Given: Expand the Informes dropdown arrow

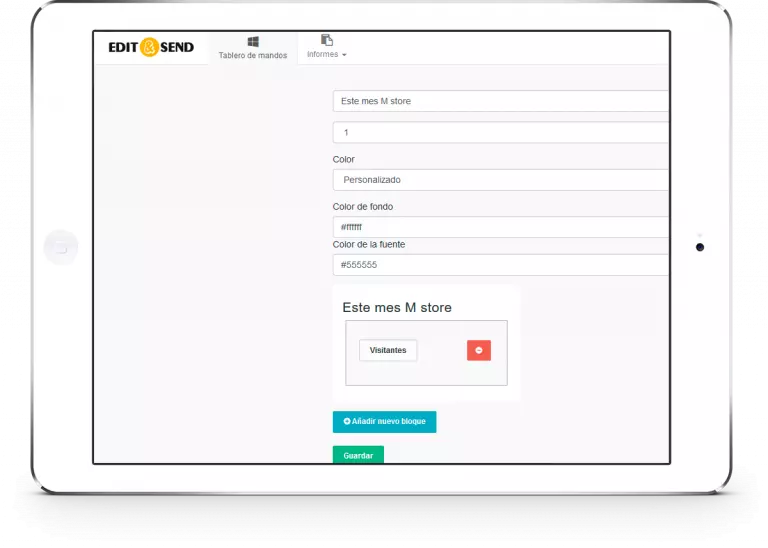Looking at the screenshot, I should point(344,55).
